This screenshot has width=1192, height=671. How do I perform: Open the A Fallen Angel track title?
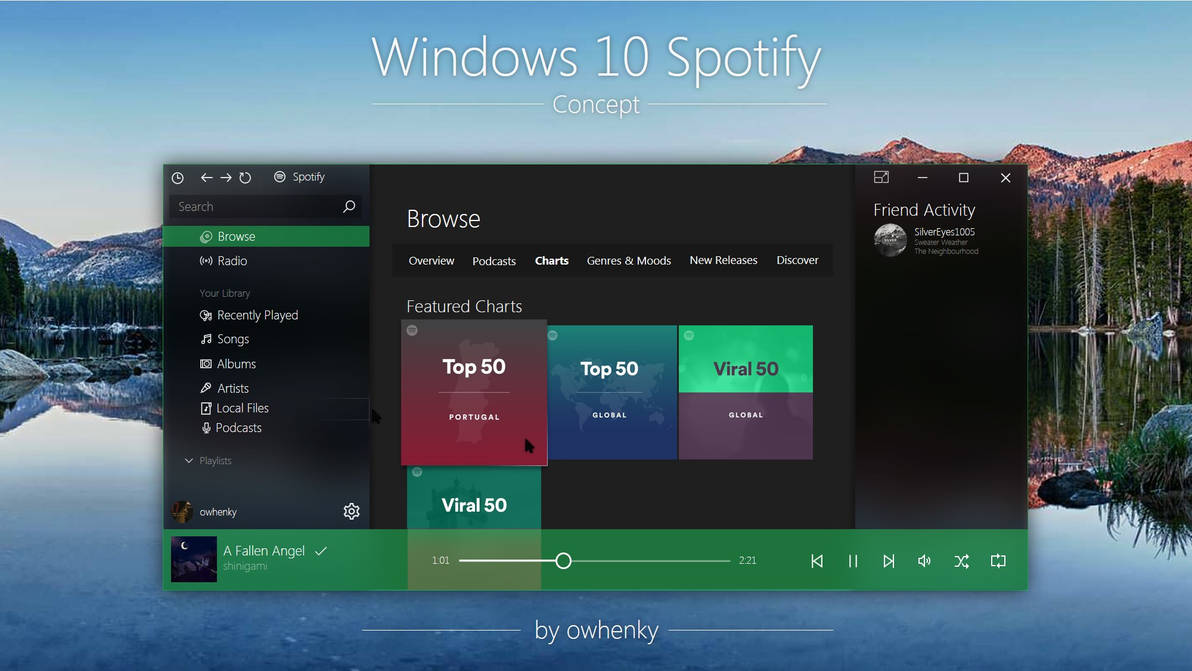coord(264,551)
